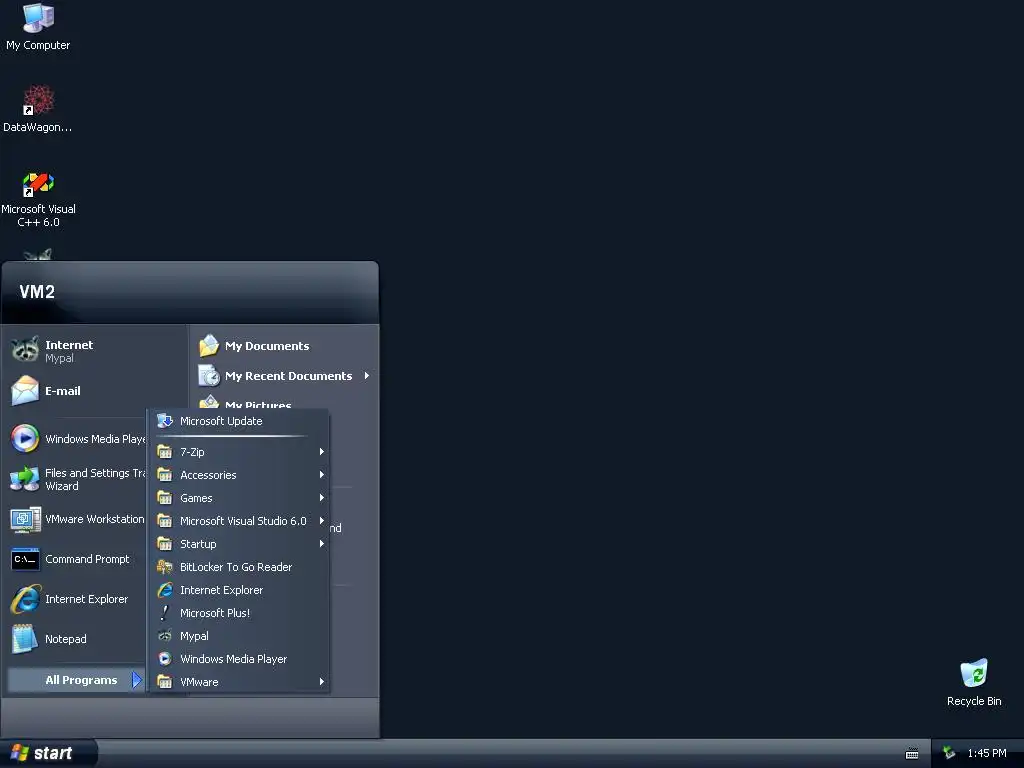Launch Microsoft Plus! from programs menu

tap(238, 613)
